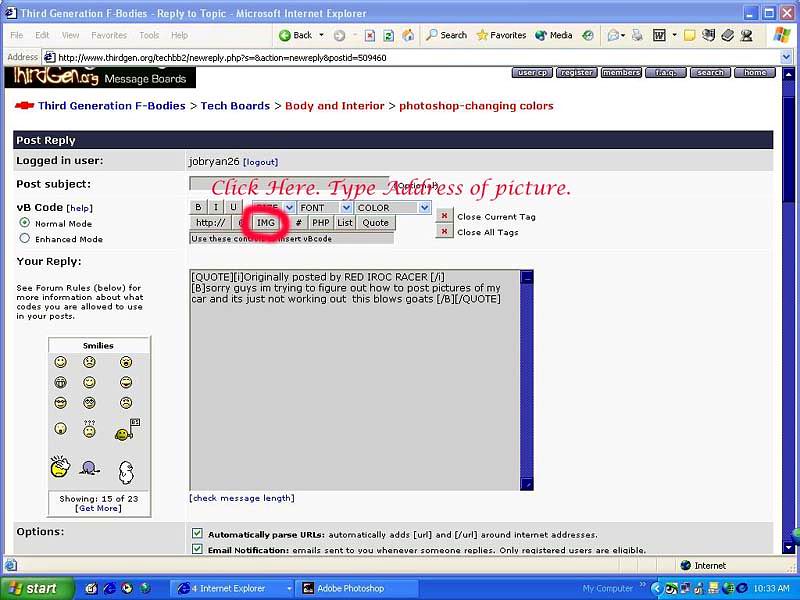Open the FONT dropdown
The height and width of the screenshot is (600, 800).
coord(346,208)
